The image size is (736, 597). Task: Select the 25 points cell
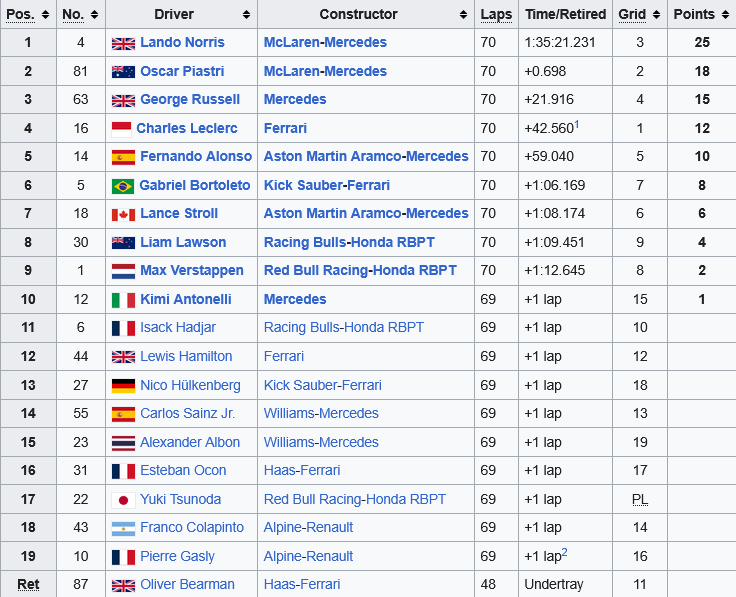702,42
